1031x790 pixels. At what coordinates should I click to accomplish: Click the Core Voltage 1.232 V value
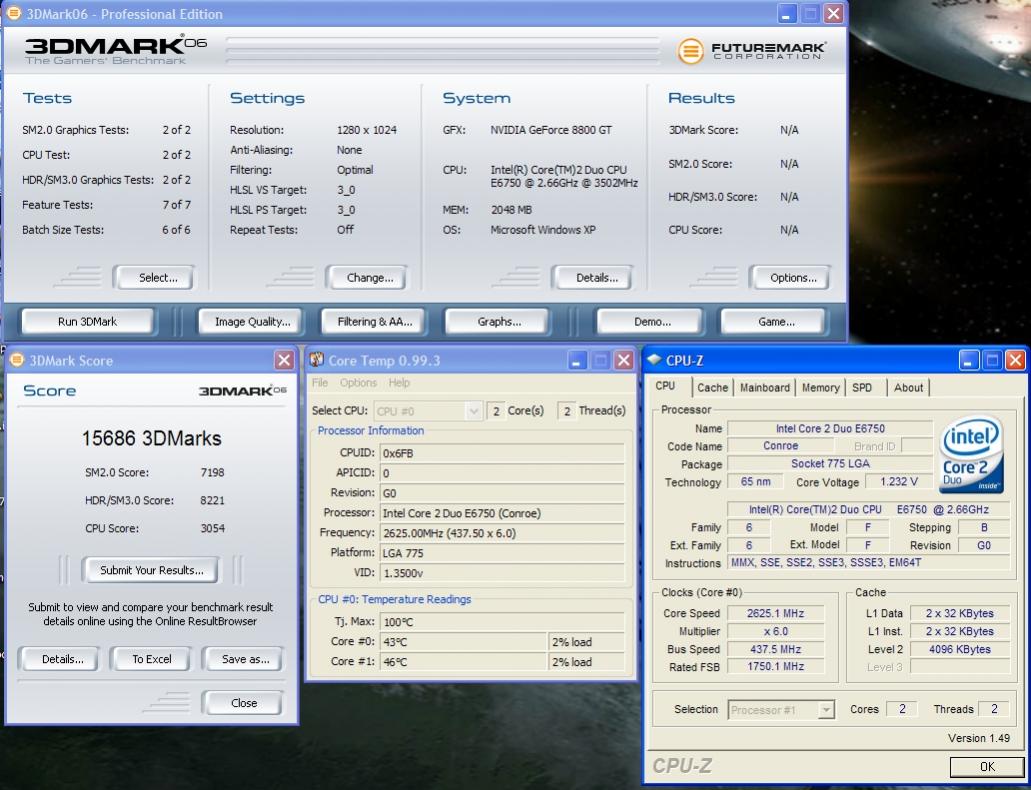(898, 481)
